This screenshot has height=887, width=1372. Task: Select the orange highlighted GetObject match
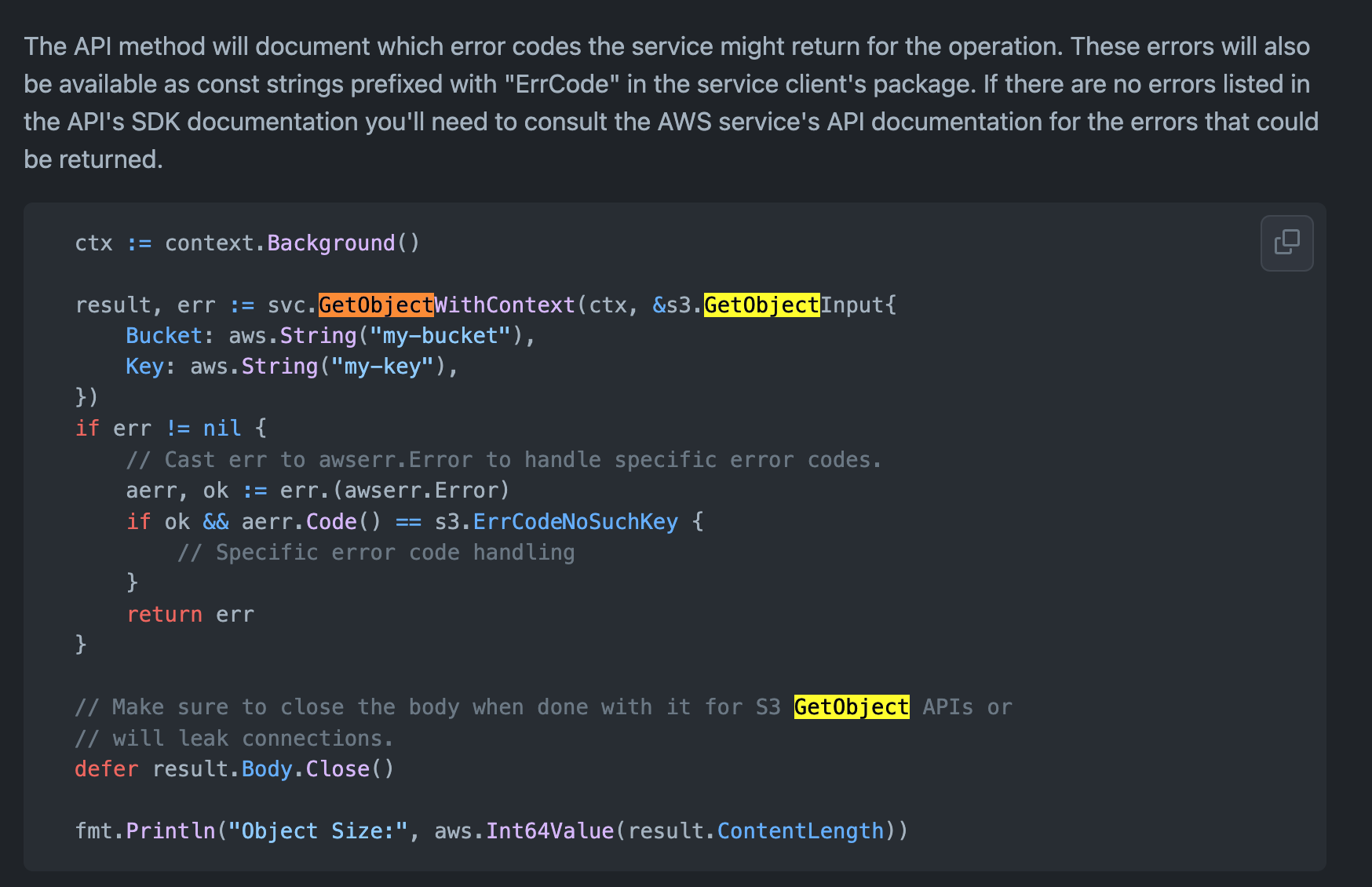click(375, 305)
